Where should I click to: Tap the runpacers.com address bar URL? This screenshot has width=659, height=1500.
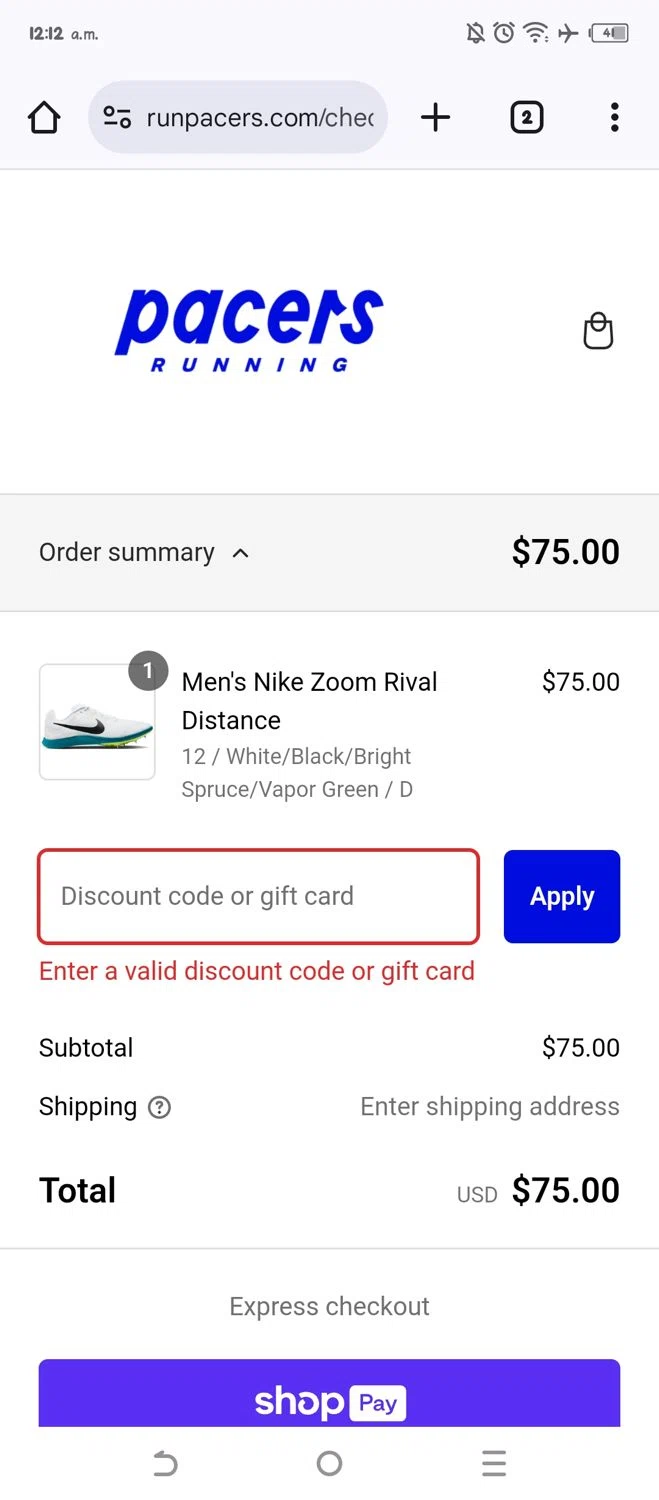260,118
